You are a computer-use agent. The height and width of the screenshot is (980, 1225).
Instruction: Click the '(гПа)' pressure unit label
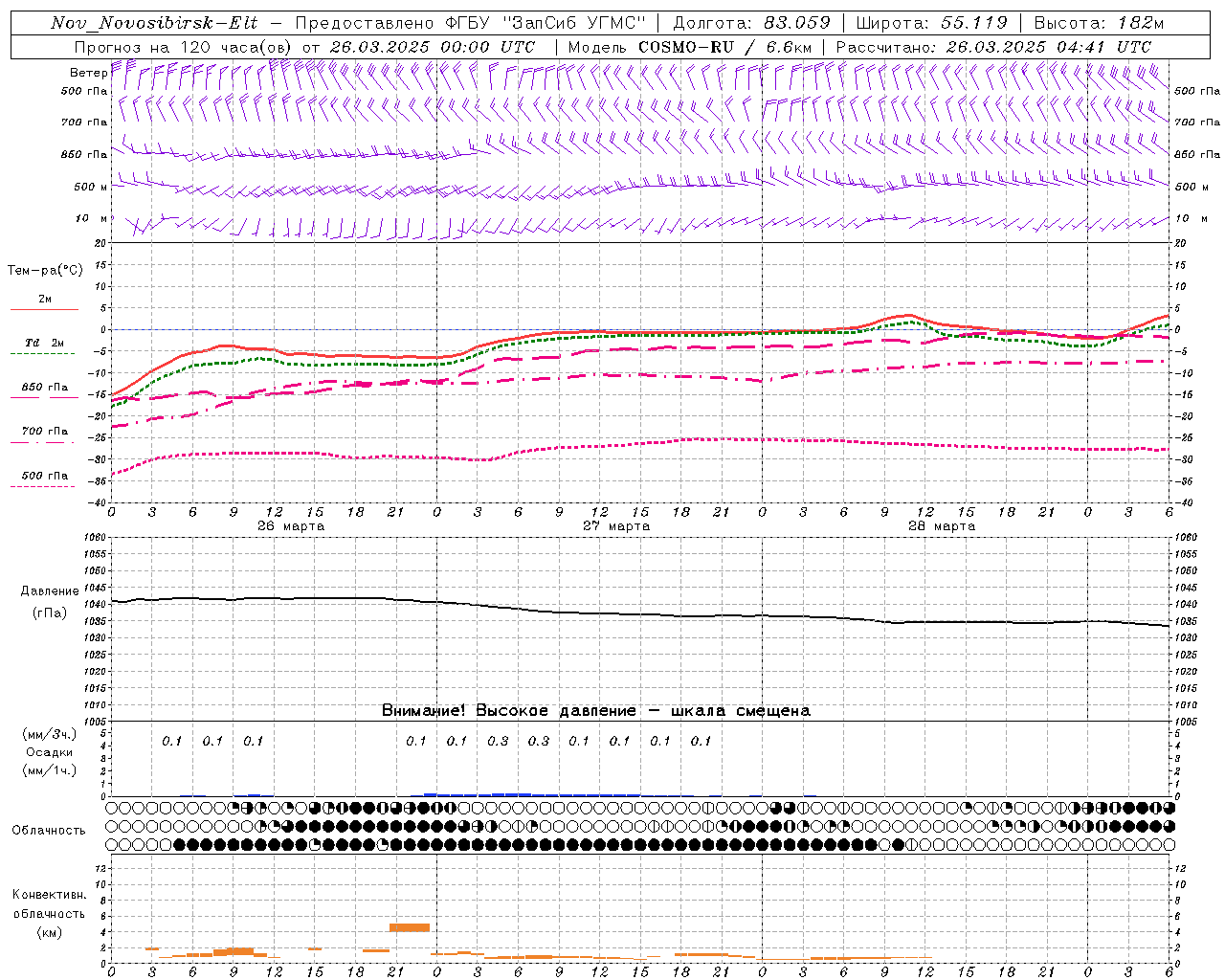(49, 613)
